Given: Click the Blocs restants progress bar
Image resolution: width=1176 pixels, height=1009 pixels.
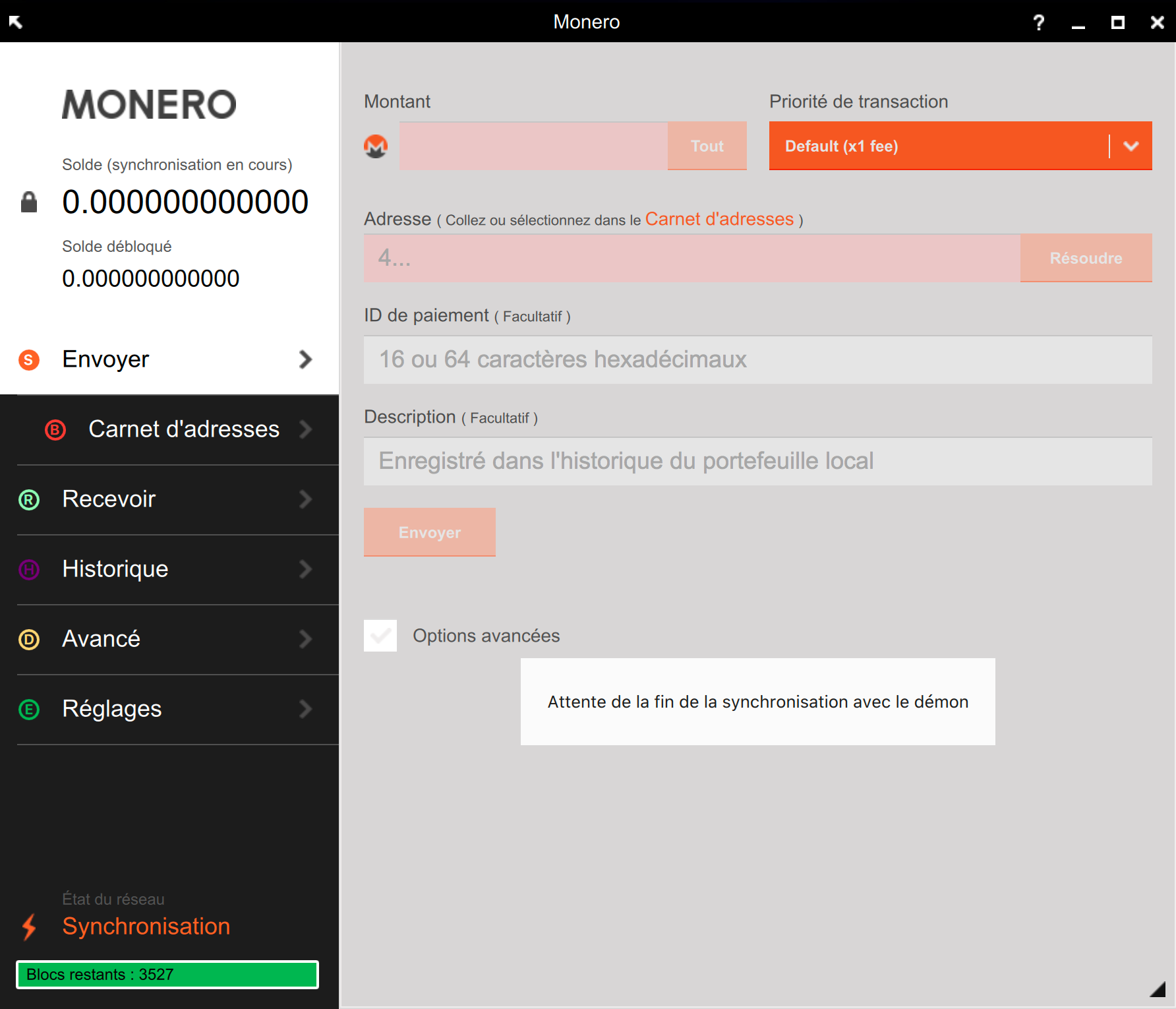Looking at the screenshot, I should [167, 975].
